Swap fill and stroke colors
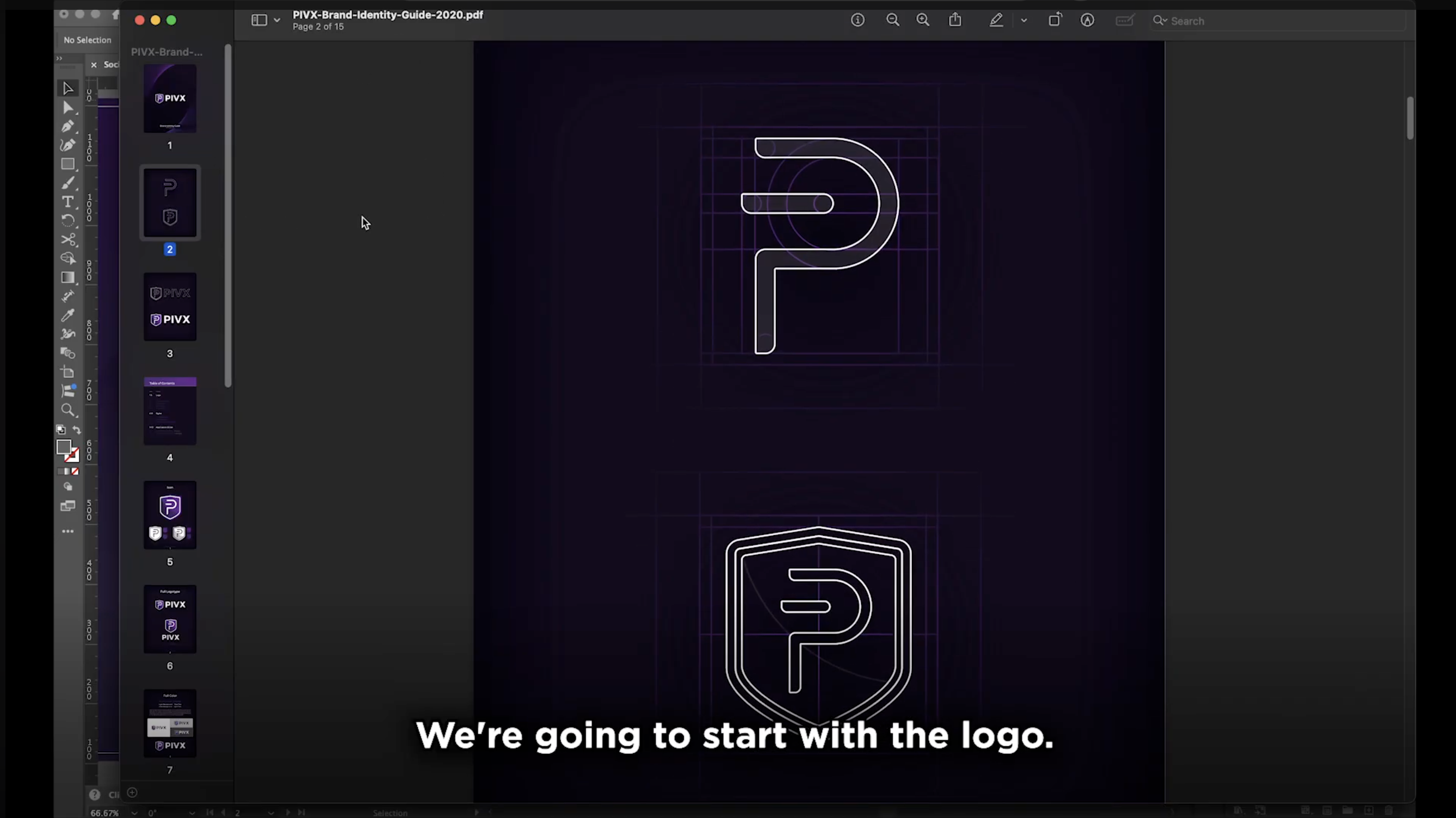1456x818 pixels. [x=78, y=430]
